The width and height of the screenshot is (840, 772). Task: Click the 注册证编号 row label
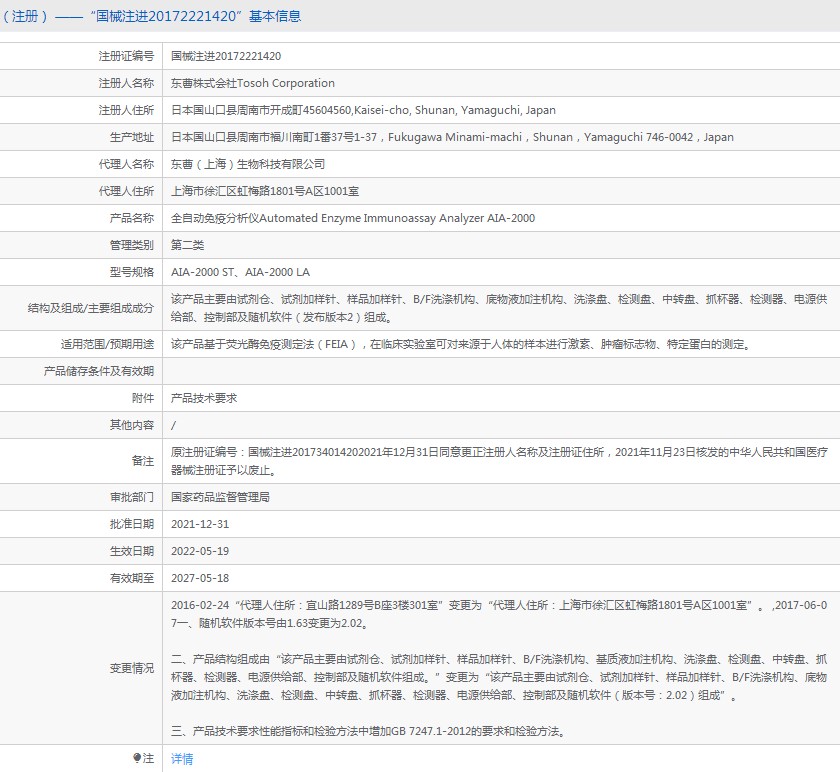tap(126, 56)
